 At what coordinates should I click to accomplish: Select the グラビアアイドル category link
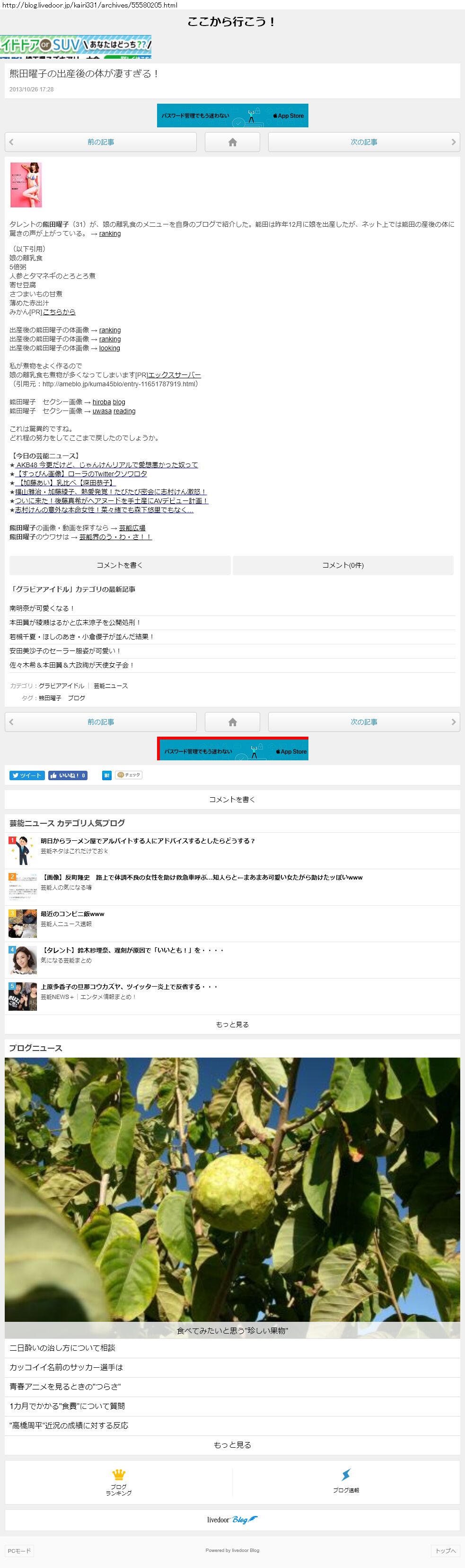61,686
